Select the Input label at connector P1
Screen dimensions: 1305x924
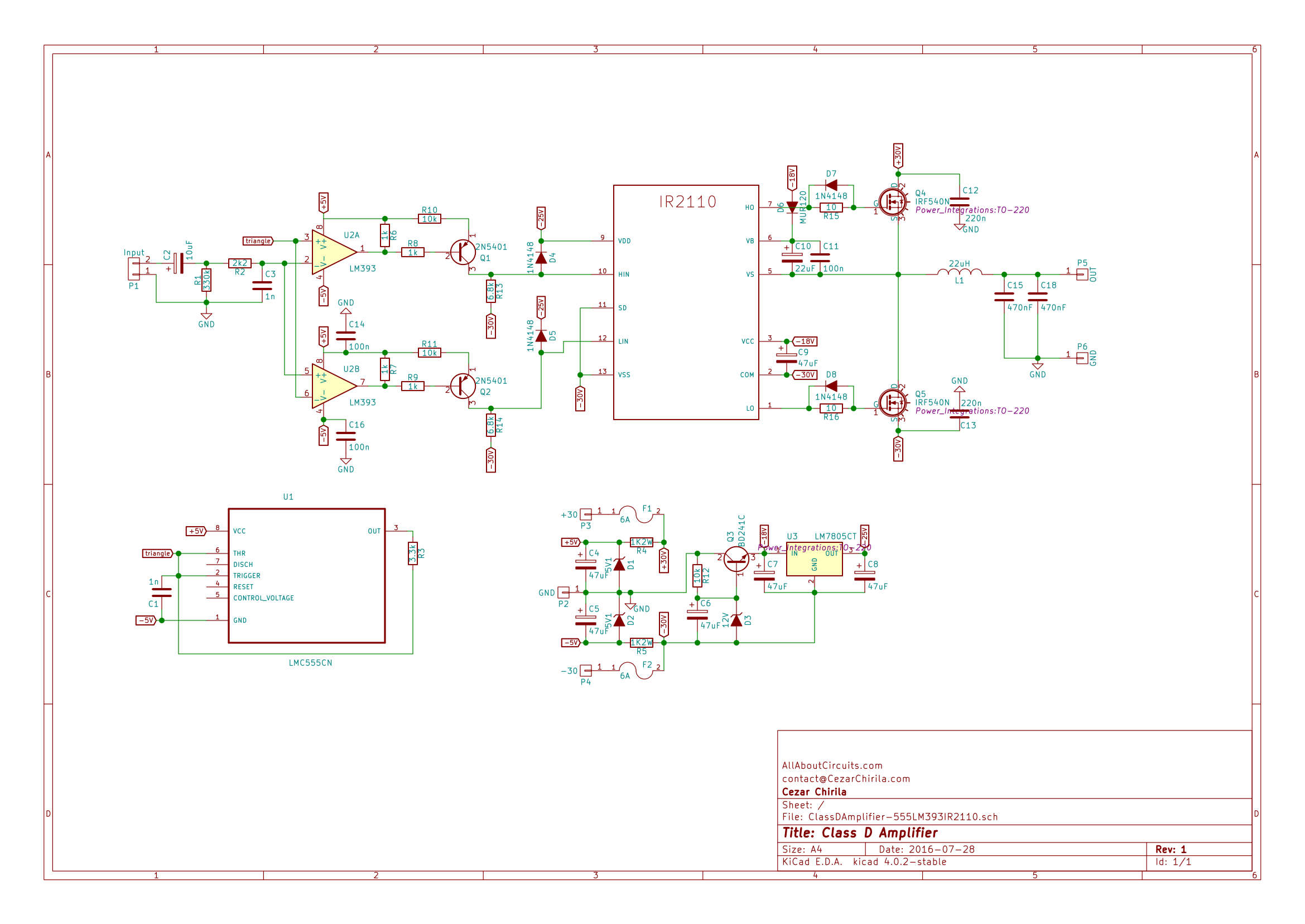(x=134, y=252)
